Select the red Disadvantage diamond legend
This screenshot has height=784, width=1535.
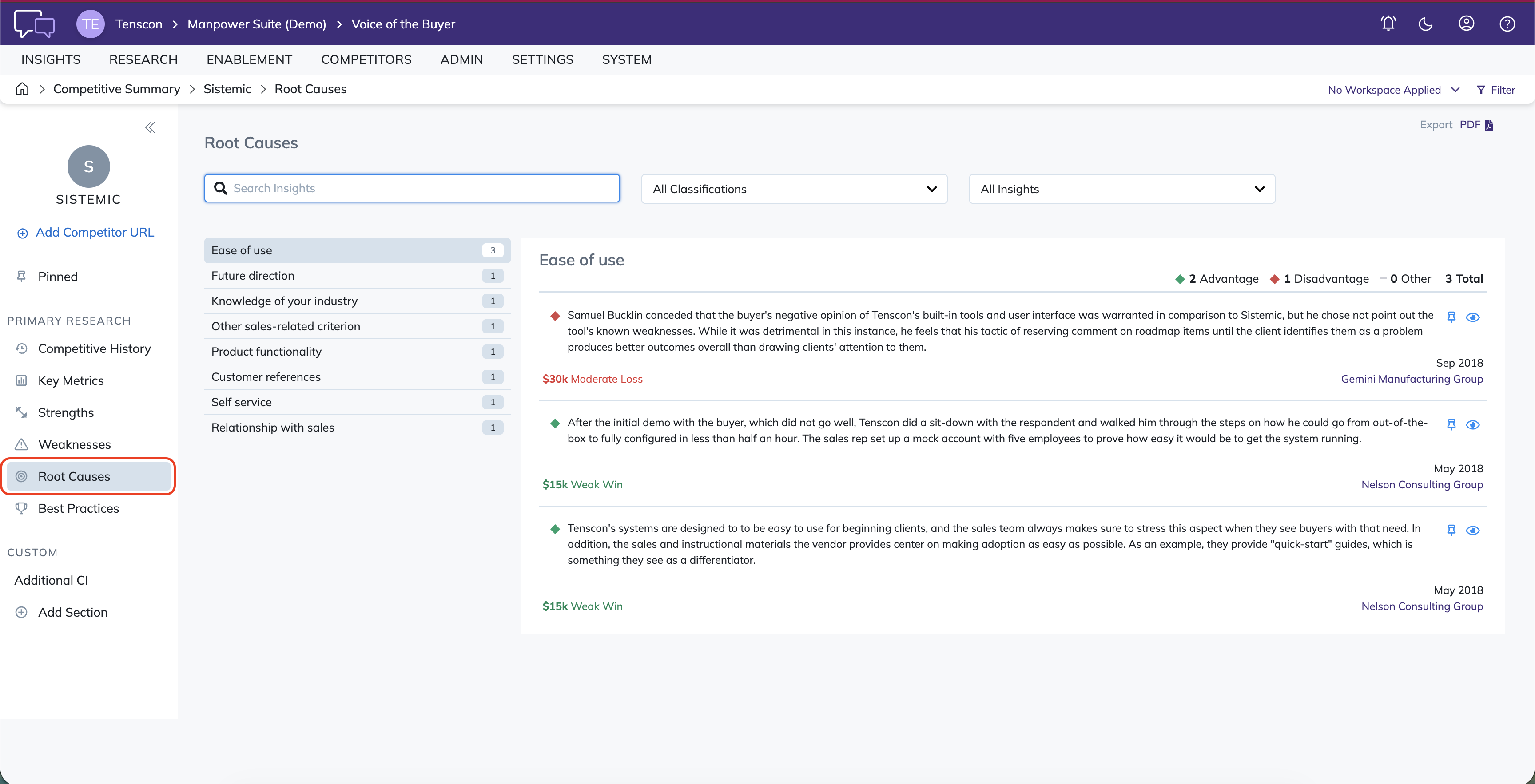click(x=1274, y=279)
